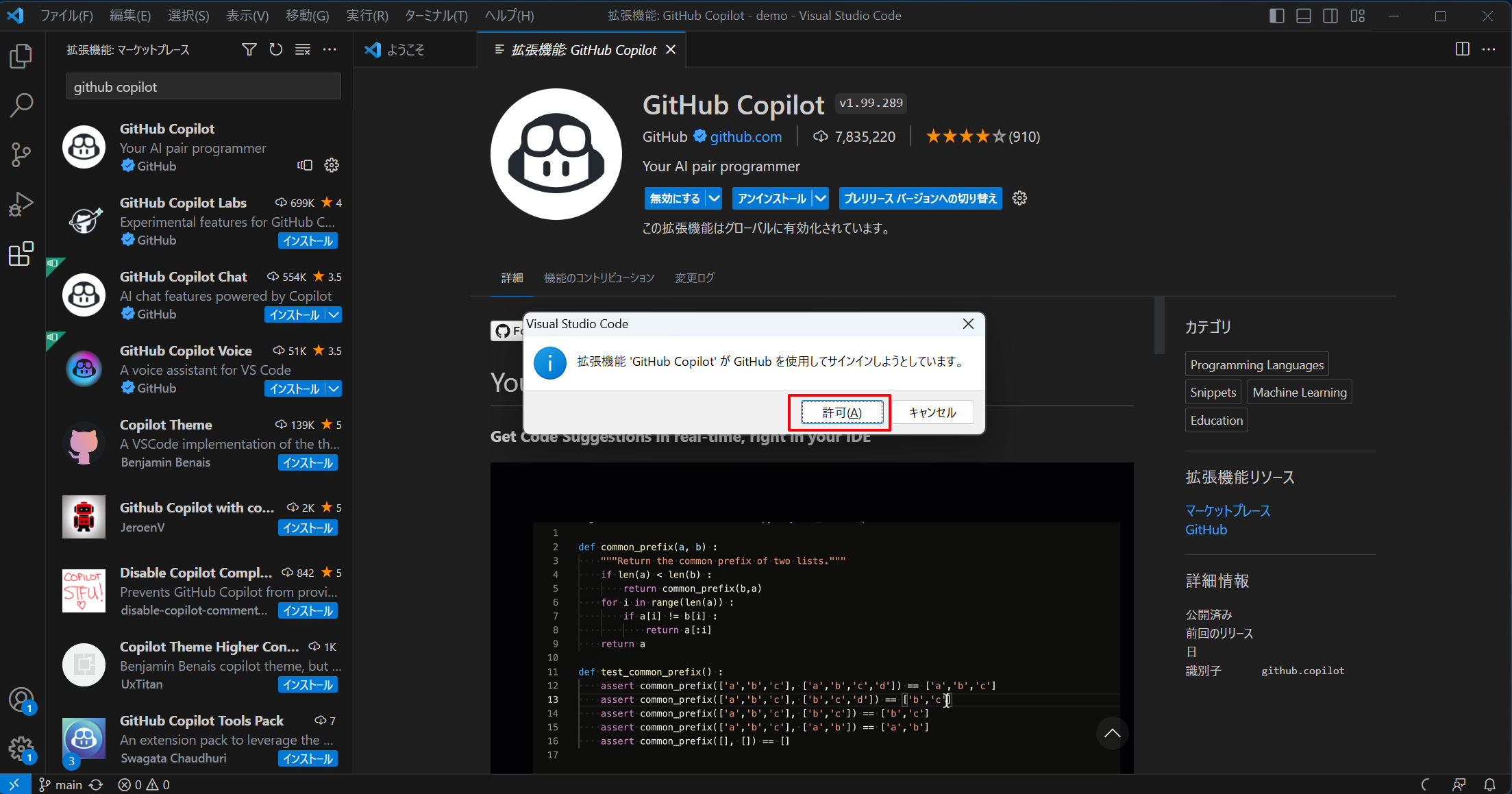Click キャンセル in the dialog

pos(932,412)
